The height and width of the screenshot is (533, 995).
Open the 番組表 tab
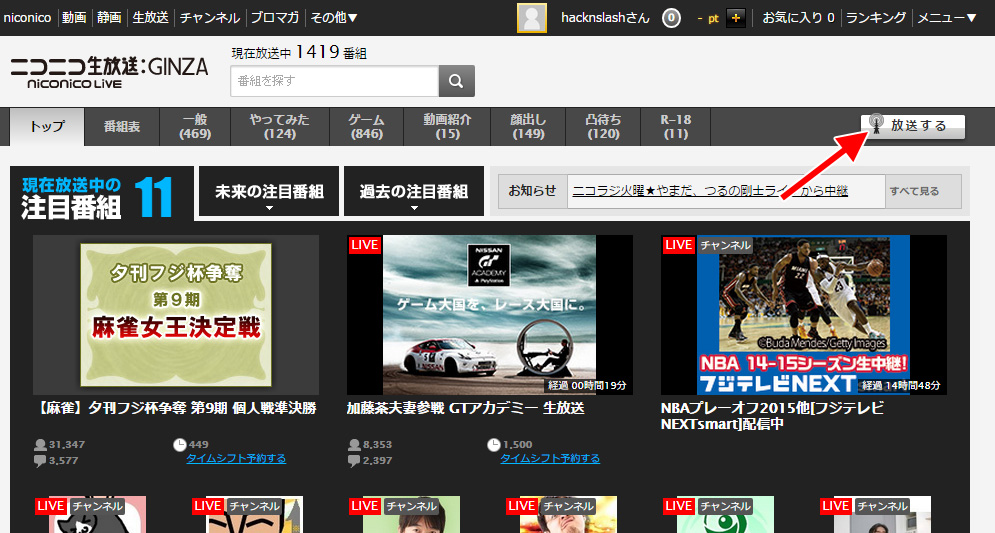click(x=122, y=126)
